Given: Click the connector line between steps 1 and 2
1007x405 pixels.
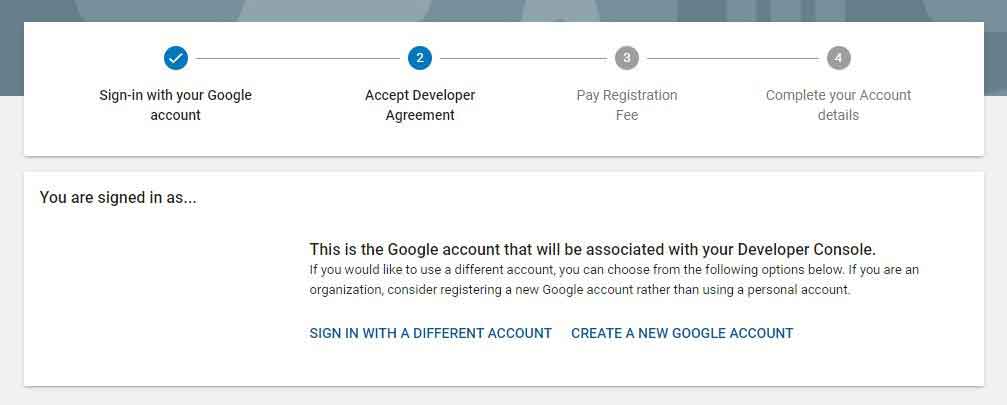Looking at the screenshot, I should coord(297,58).
